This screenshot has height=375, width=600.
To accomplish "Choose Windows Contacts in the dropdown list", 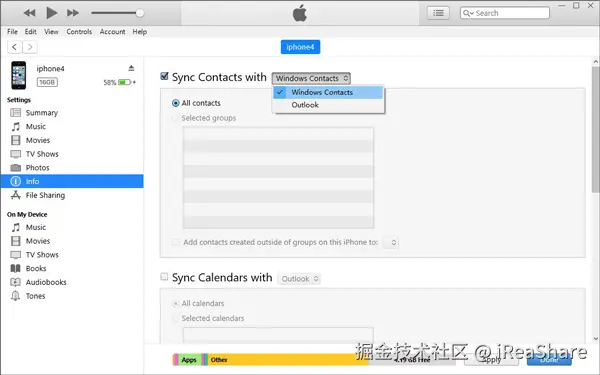I will (x=328, y=93).
